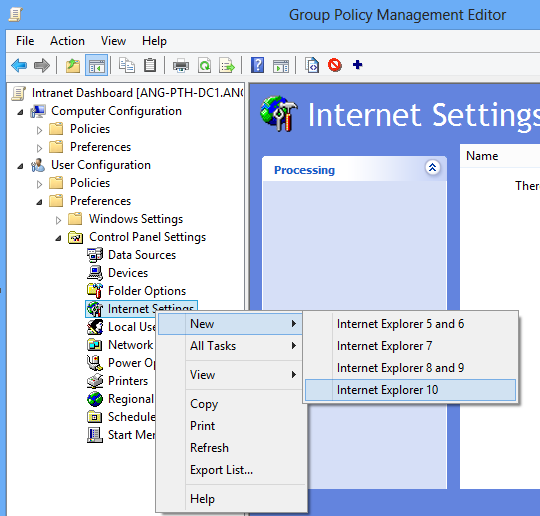Click the Data Sources icon in tree
This screenshot has width=540, height=516.
point(95,255)
